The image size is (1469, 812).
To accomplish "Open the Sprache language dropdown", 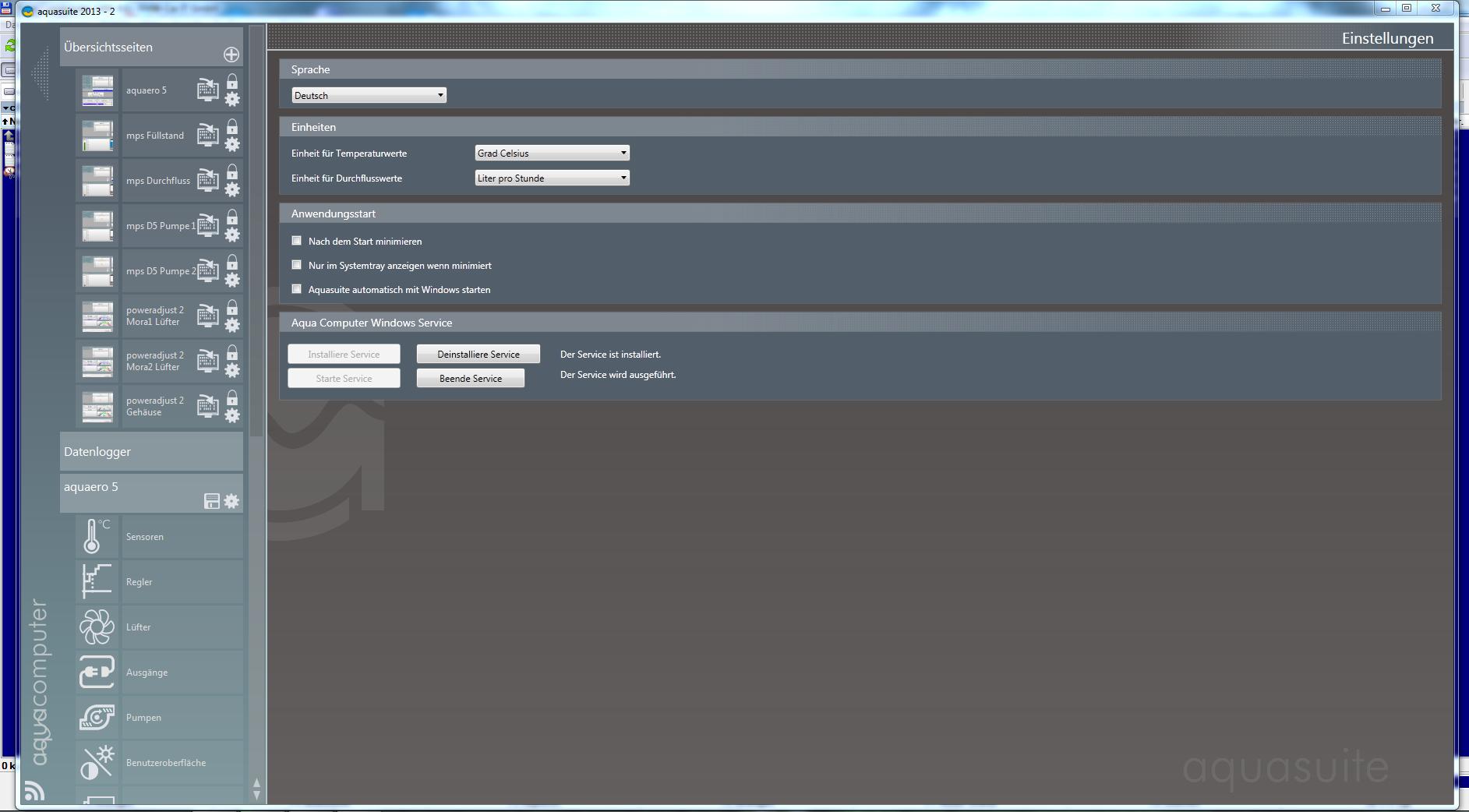I will point(369,95).
